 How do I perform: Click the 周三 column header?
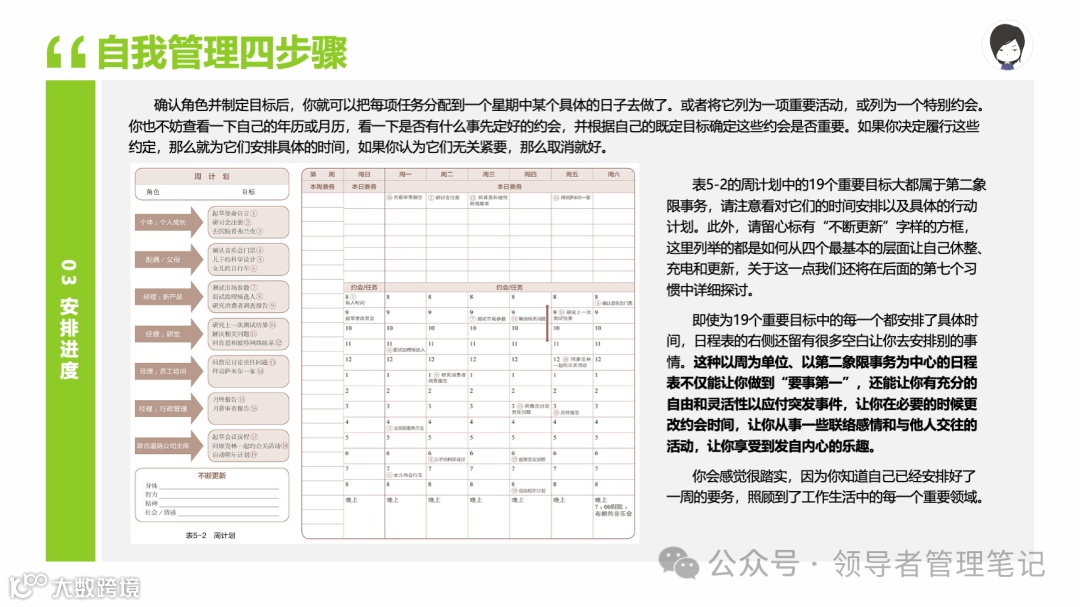[488, 175]
